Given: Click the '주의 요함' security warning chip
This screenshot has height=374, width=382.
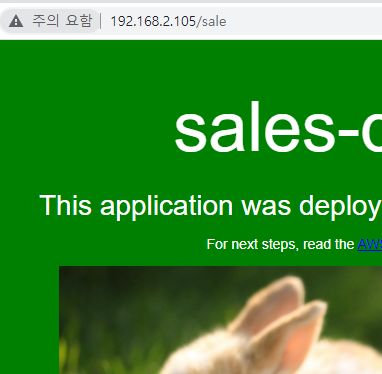Looking at the screenshot, I should [x=50, y=21].
